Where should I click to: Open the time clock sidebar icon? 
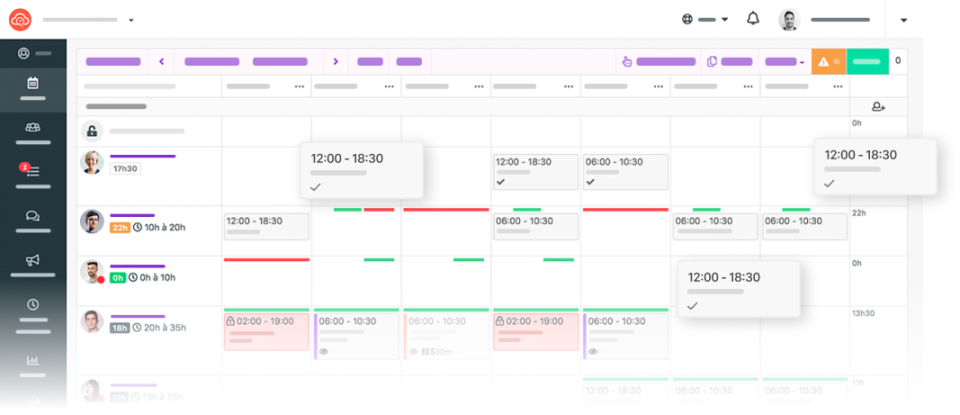pyautogui.click(x=33, y=304)
